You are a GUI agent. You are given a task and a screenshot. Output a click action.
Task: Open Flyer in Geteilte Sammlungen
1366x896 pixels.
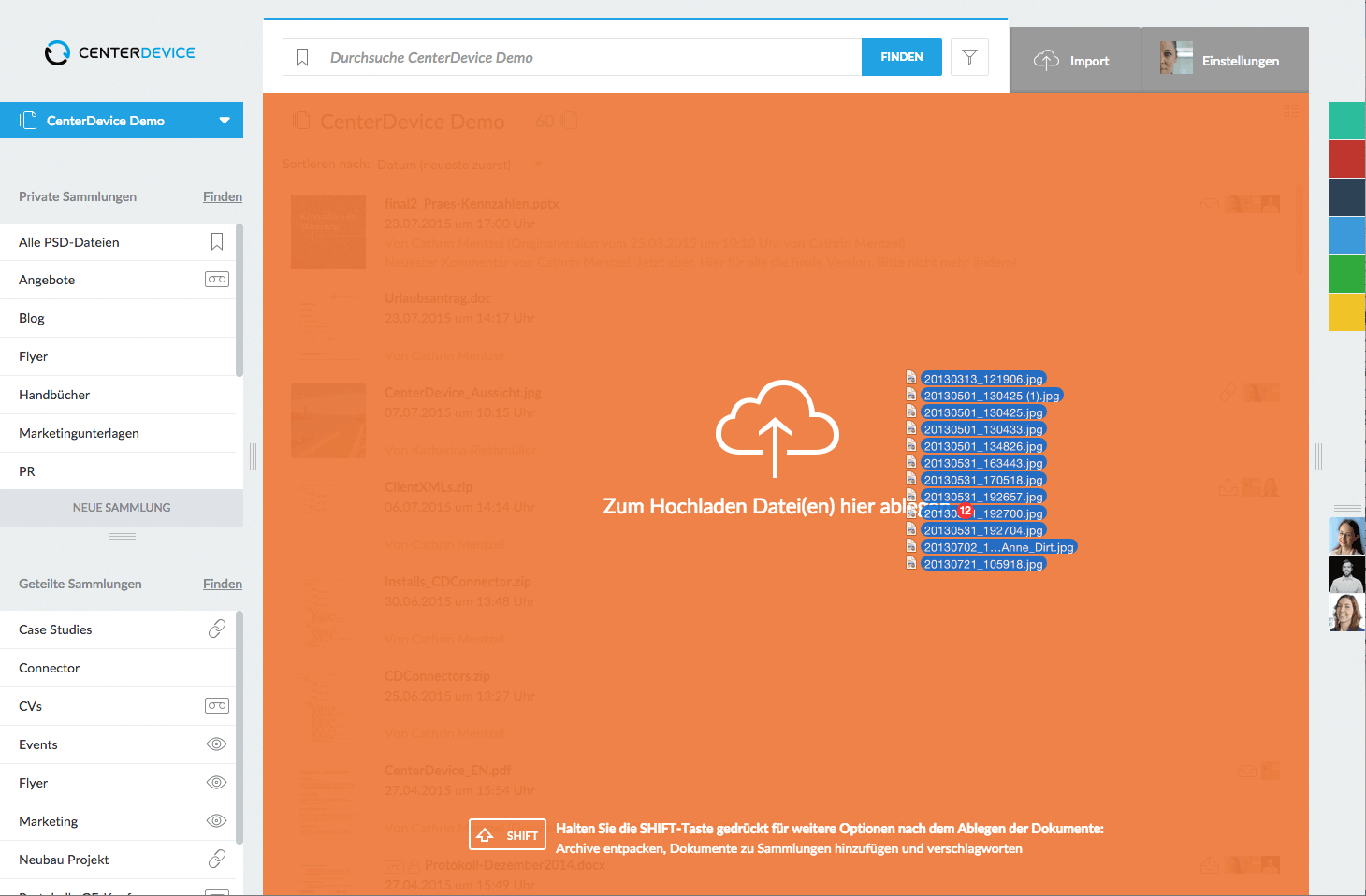118,783
